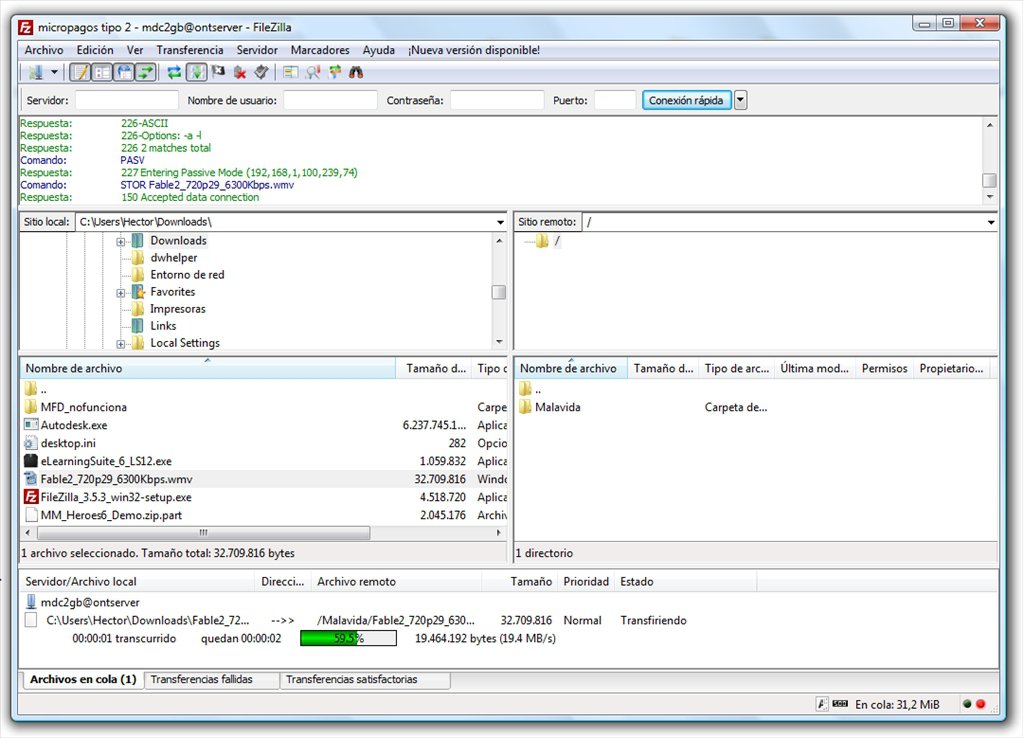The image size is (1023, 738).
Task: Cancel the current operation
Action: click(x=219, y=72)
